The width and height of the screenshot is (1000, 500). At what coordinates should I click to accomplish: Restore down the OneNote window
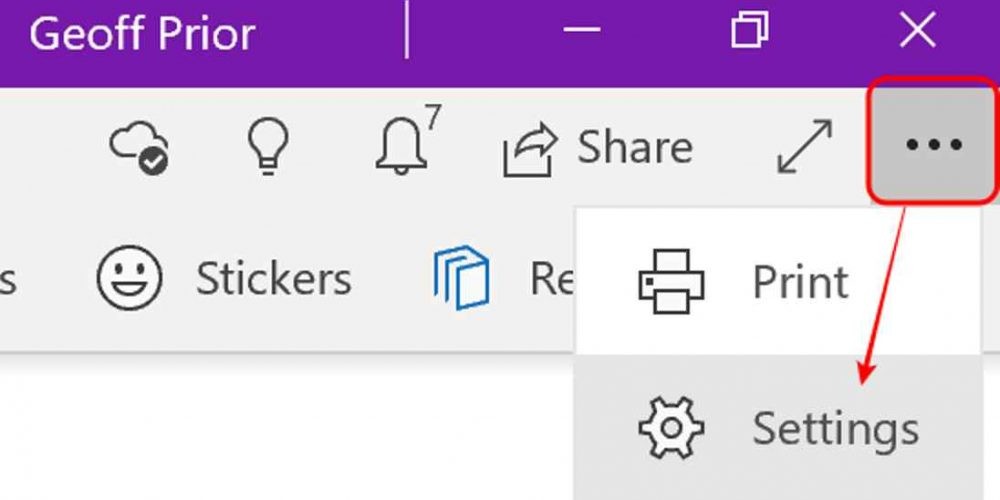click(x=749, y=30)
